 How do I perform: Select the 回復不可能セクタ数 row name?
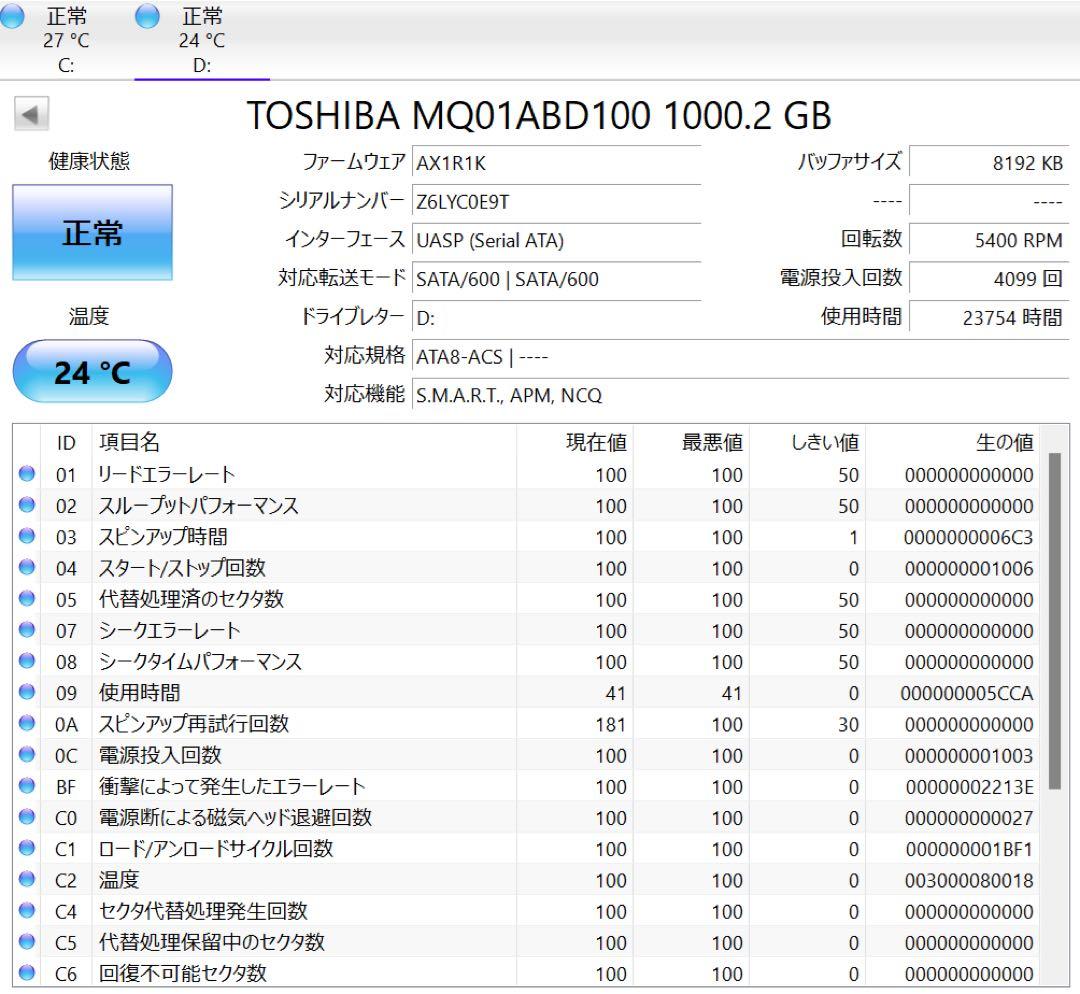tap(182, 973)
